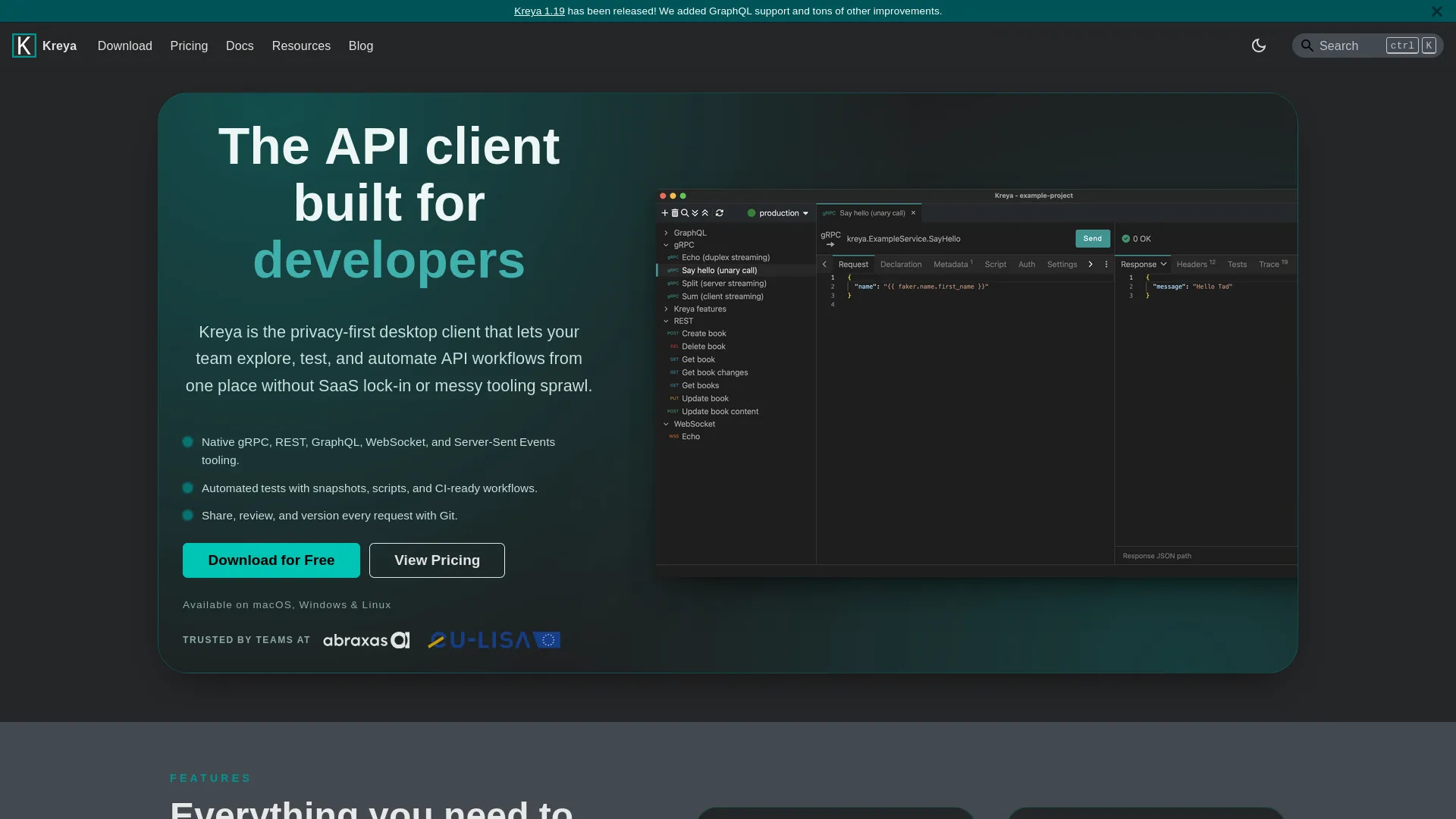1456x819 pixels.
Task: Click the Kreya brand name link
Action: point(59,46)
